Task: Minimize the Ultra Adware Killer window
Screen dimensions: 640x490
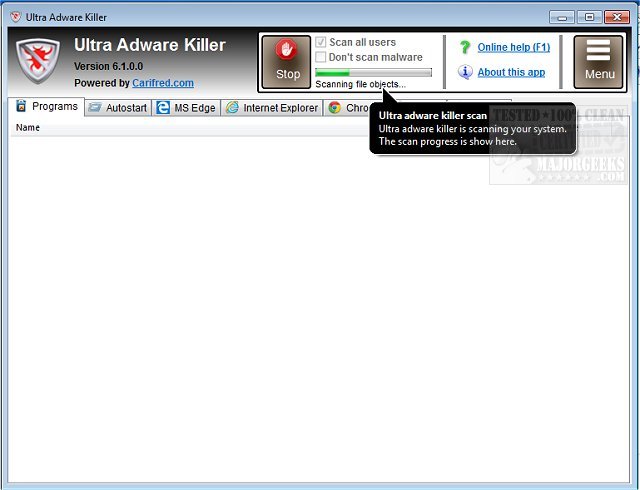Action: 562,17
